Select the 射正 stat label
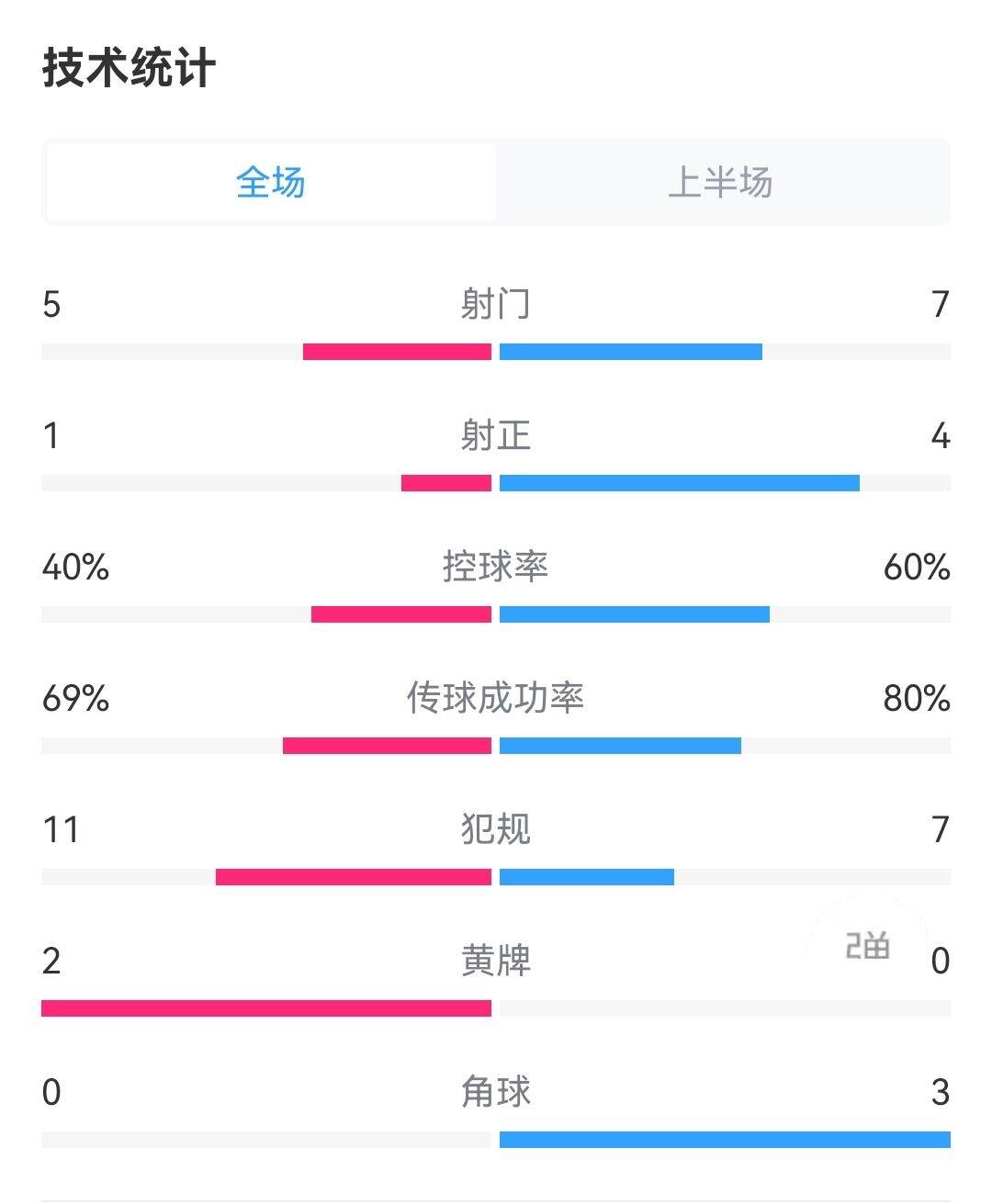 (x=496, y=435)
